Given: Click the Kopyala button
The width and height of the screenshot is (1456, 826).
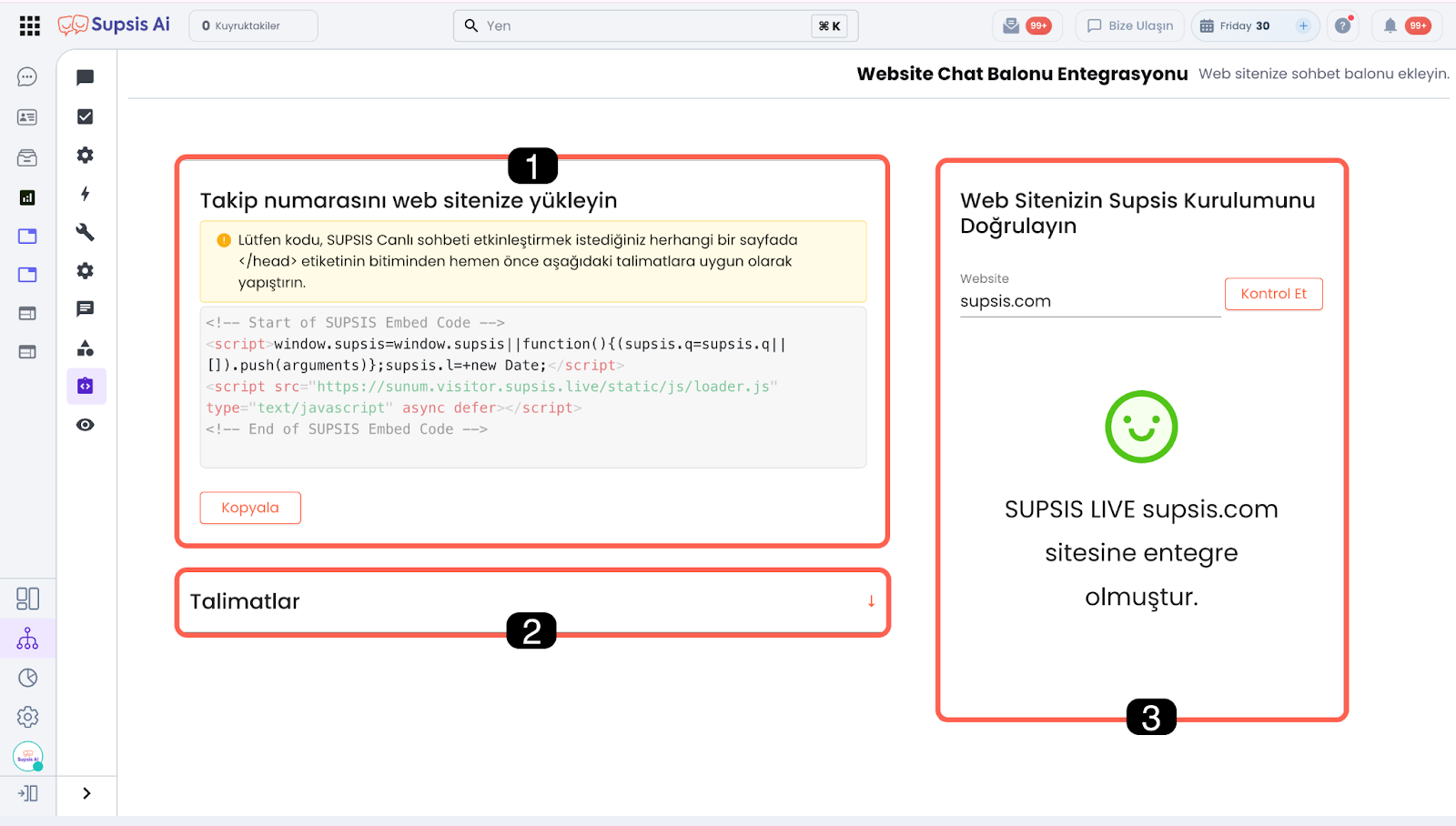Looking at the screenshot, I should (x=250, y=508).
